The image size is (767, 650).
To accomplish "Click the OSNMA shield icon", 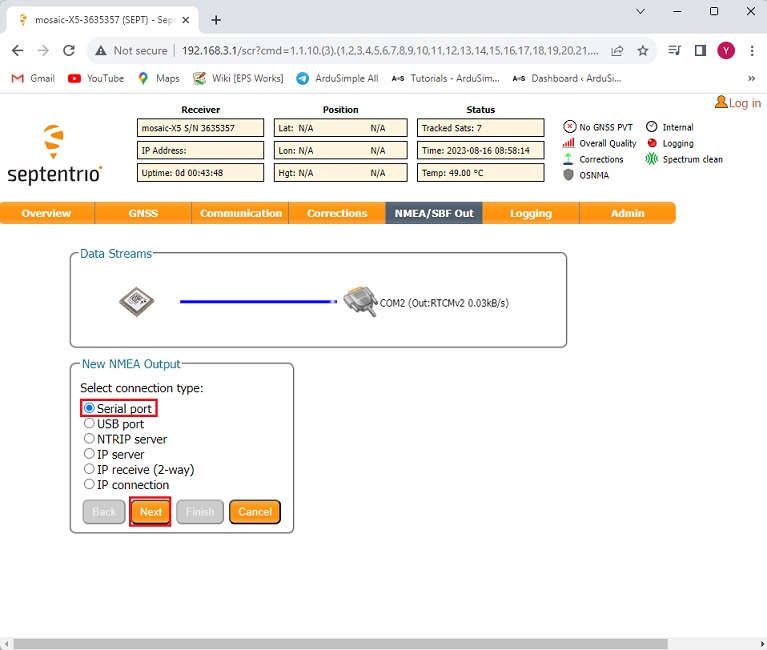I will point(570,175).
